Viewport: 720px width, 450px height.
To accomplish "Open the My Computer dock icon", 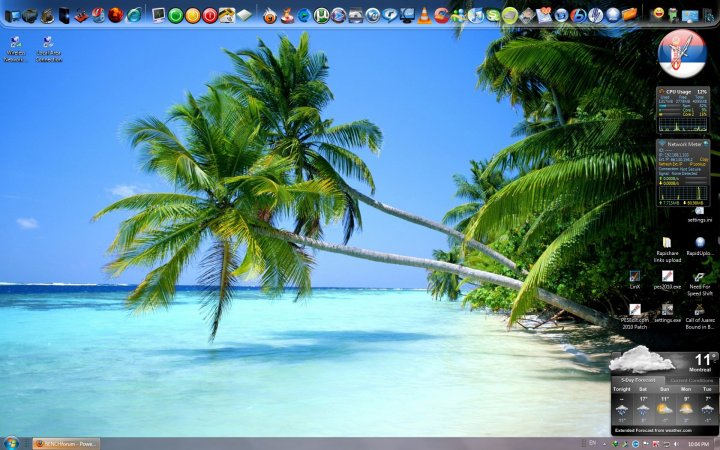I will click(x=12, y=16).
